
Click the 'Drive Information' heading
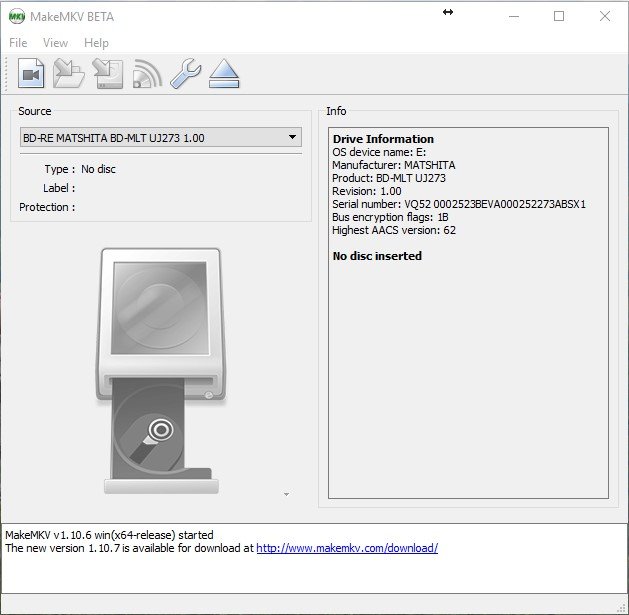coord(383,139)
